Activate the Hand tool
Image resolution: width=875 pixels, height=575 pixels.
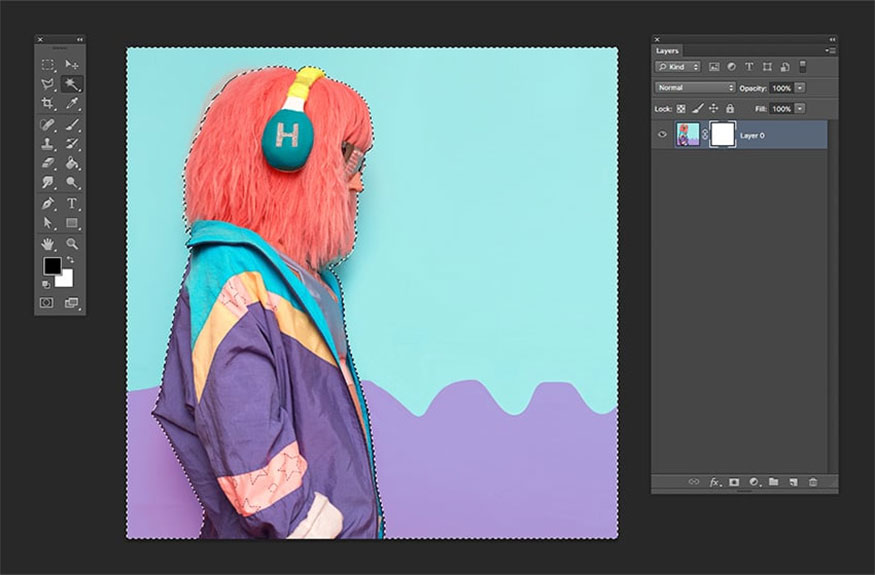coord(47,243)
